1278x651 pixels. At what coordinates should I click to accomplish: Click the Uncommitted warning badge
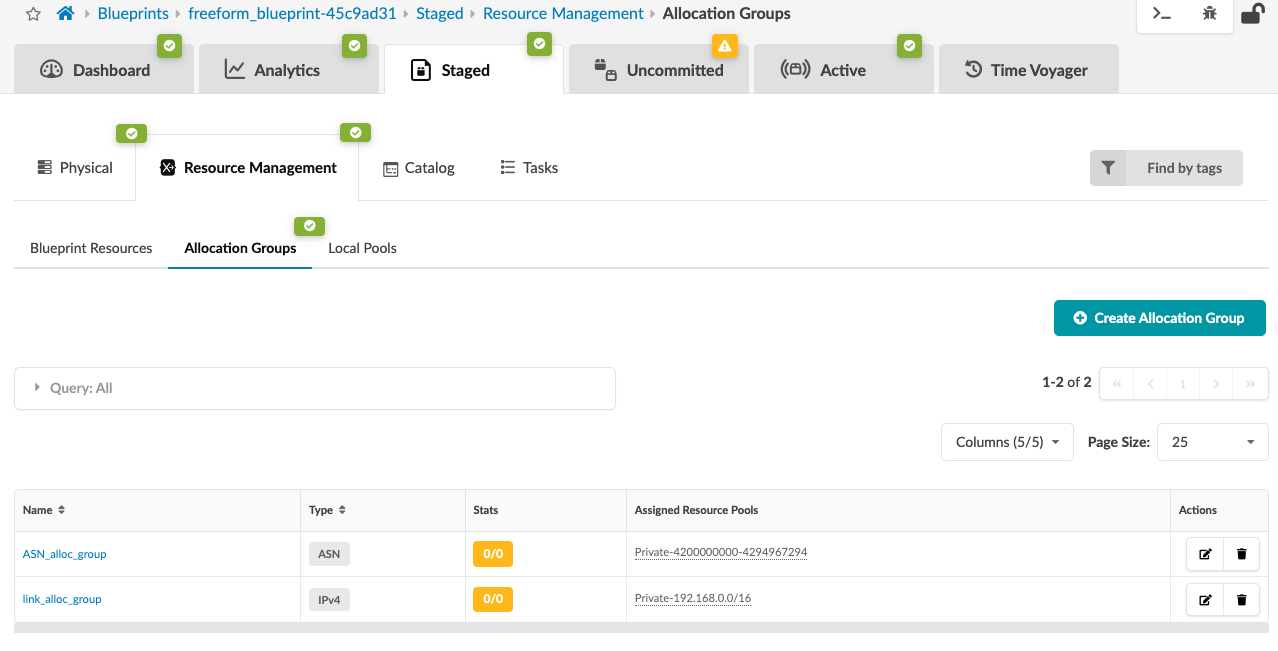point(724,46)
